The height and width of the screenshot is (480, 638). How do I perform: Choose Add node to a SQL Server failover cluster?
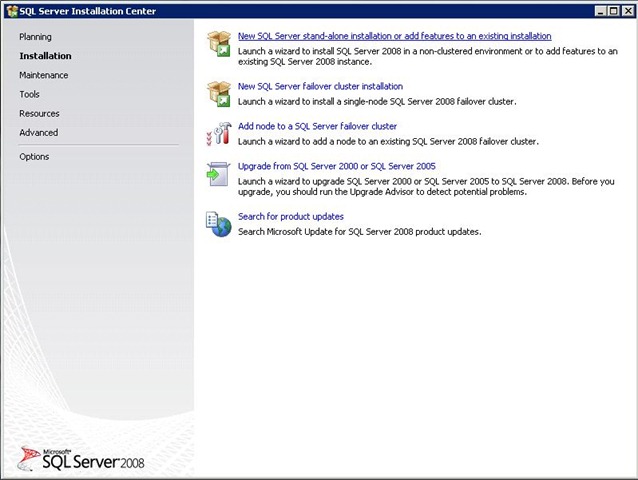pyautogui.click(x=317, y=127)
